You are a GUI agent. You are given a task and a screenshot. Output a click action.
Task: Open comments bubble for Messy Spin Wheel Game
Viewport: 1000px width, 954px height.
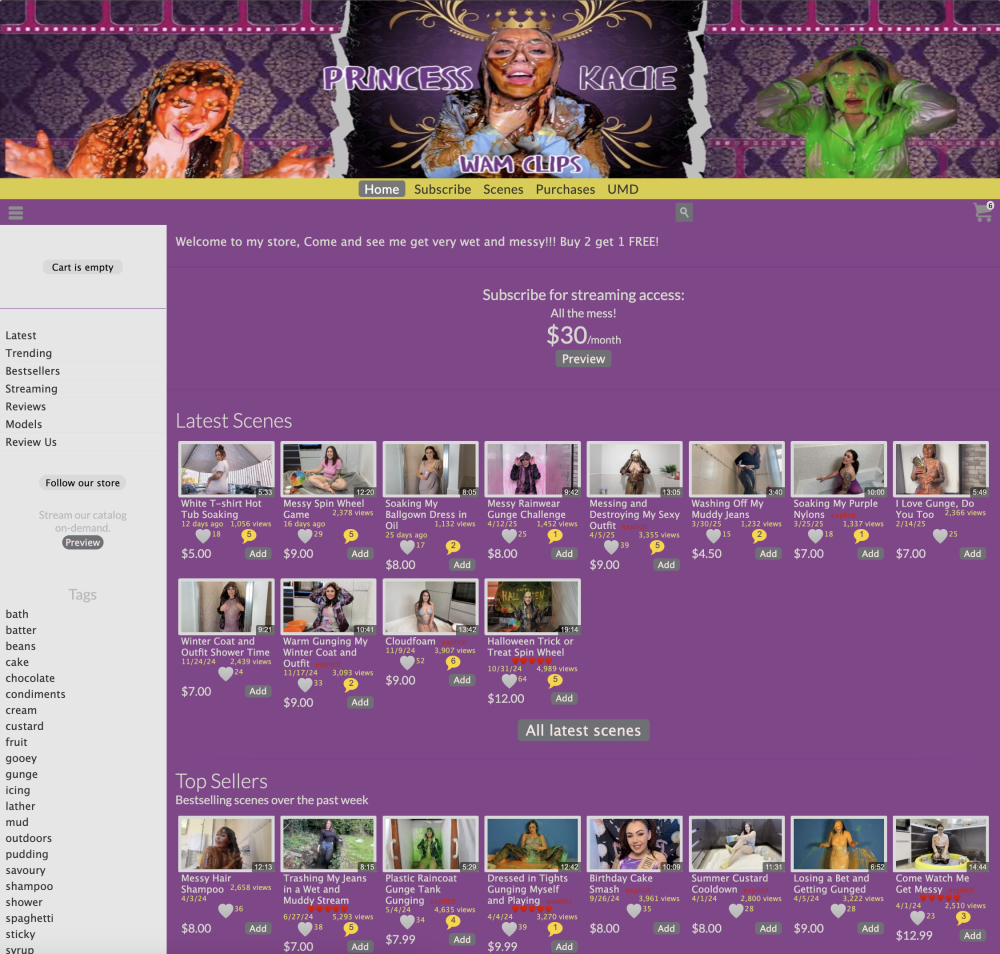(x=351, y=536)
